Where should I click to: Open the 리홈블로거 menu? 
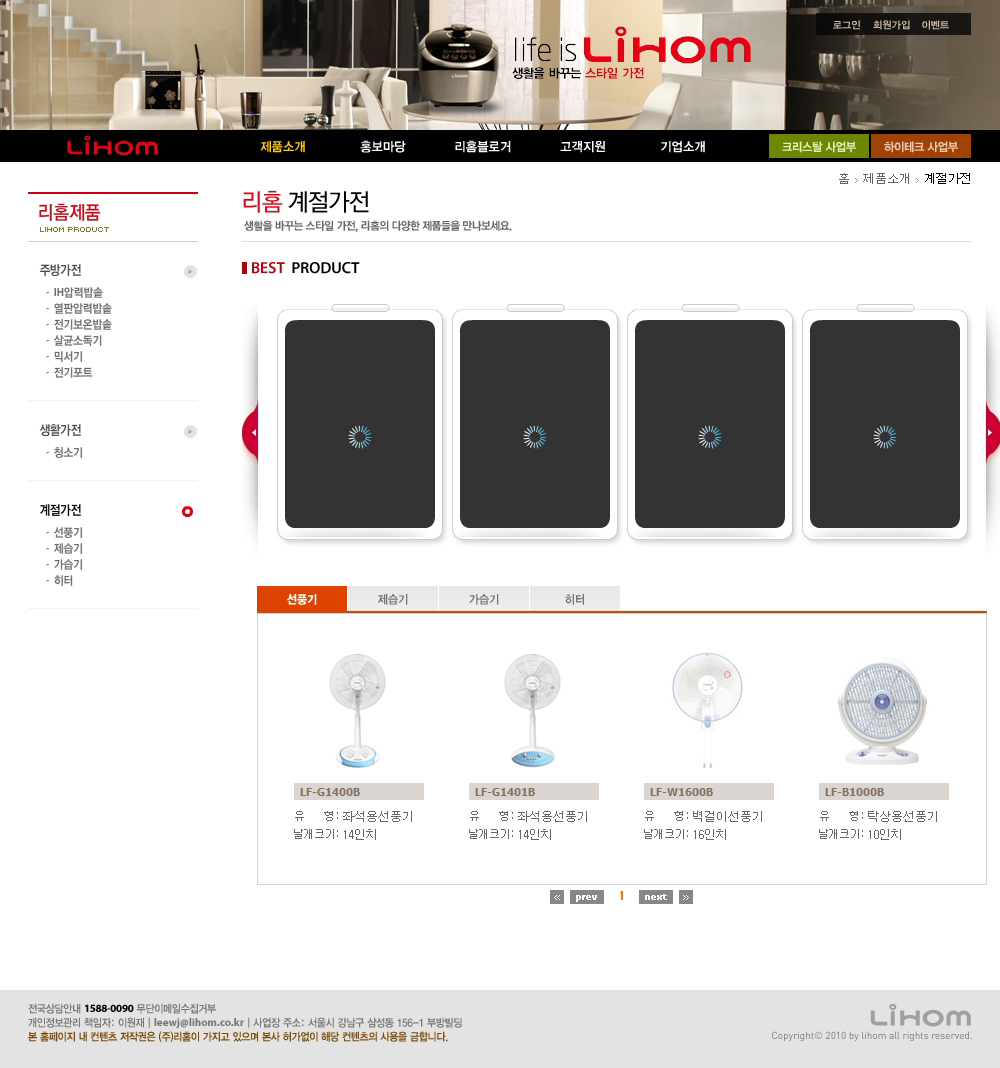483,146
